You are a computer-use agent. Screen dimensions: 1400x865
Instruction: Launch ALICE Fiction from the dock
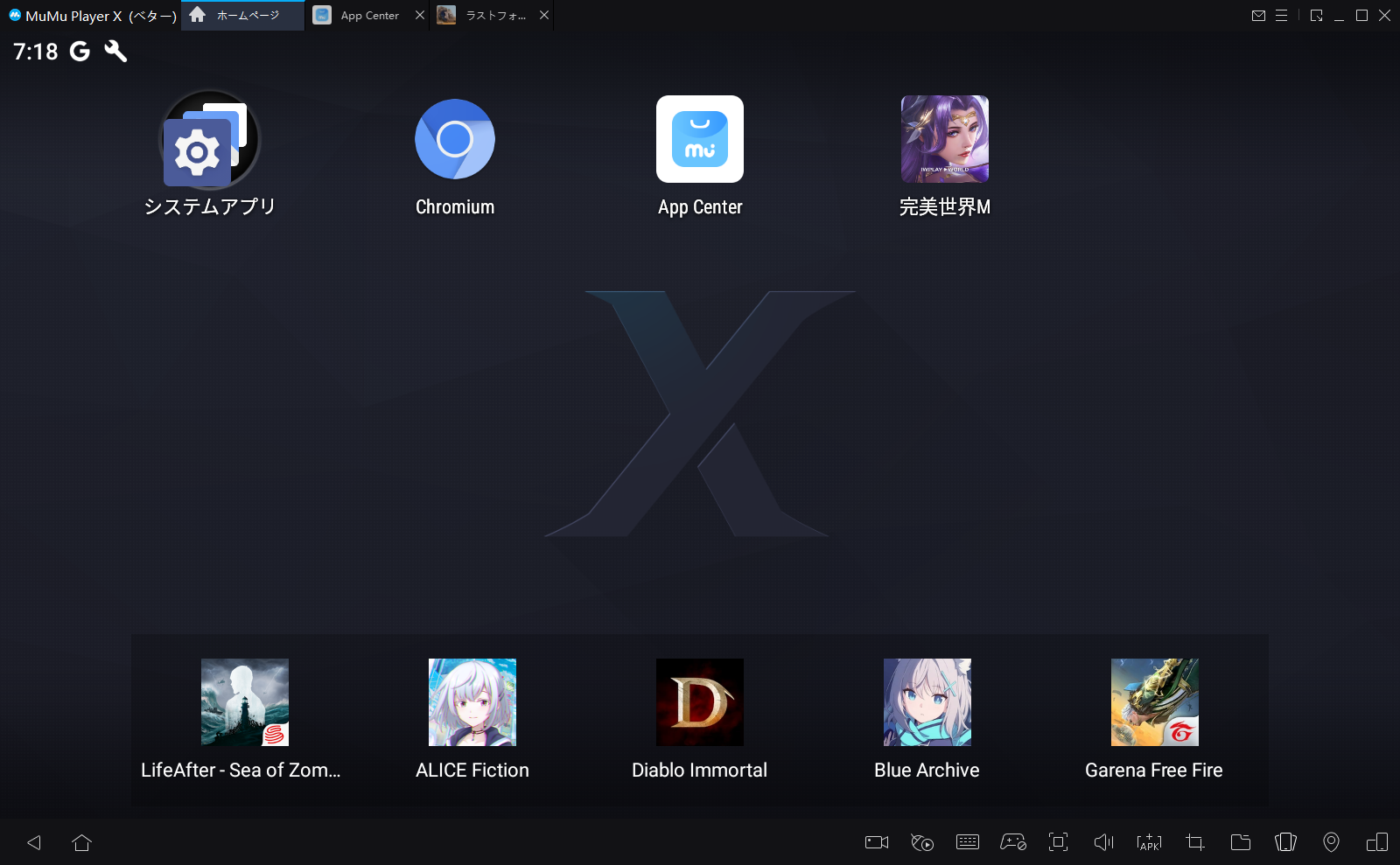472,702
